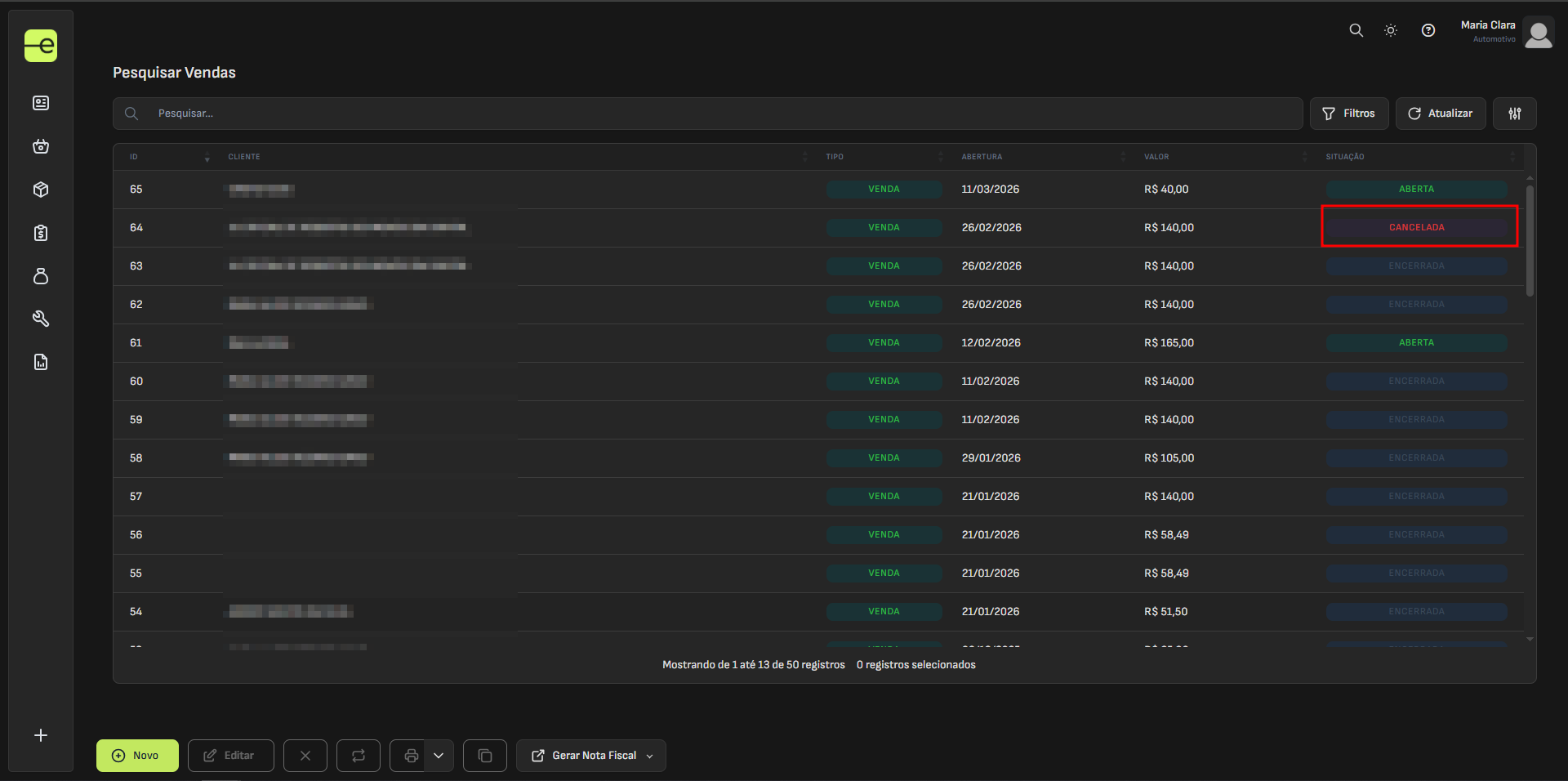Click the Atualizar button
This screenshot has height=781, width=1568.
point(1441,114)
